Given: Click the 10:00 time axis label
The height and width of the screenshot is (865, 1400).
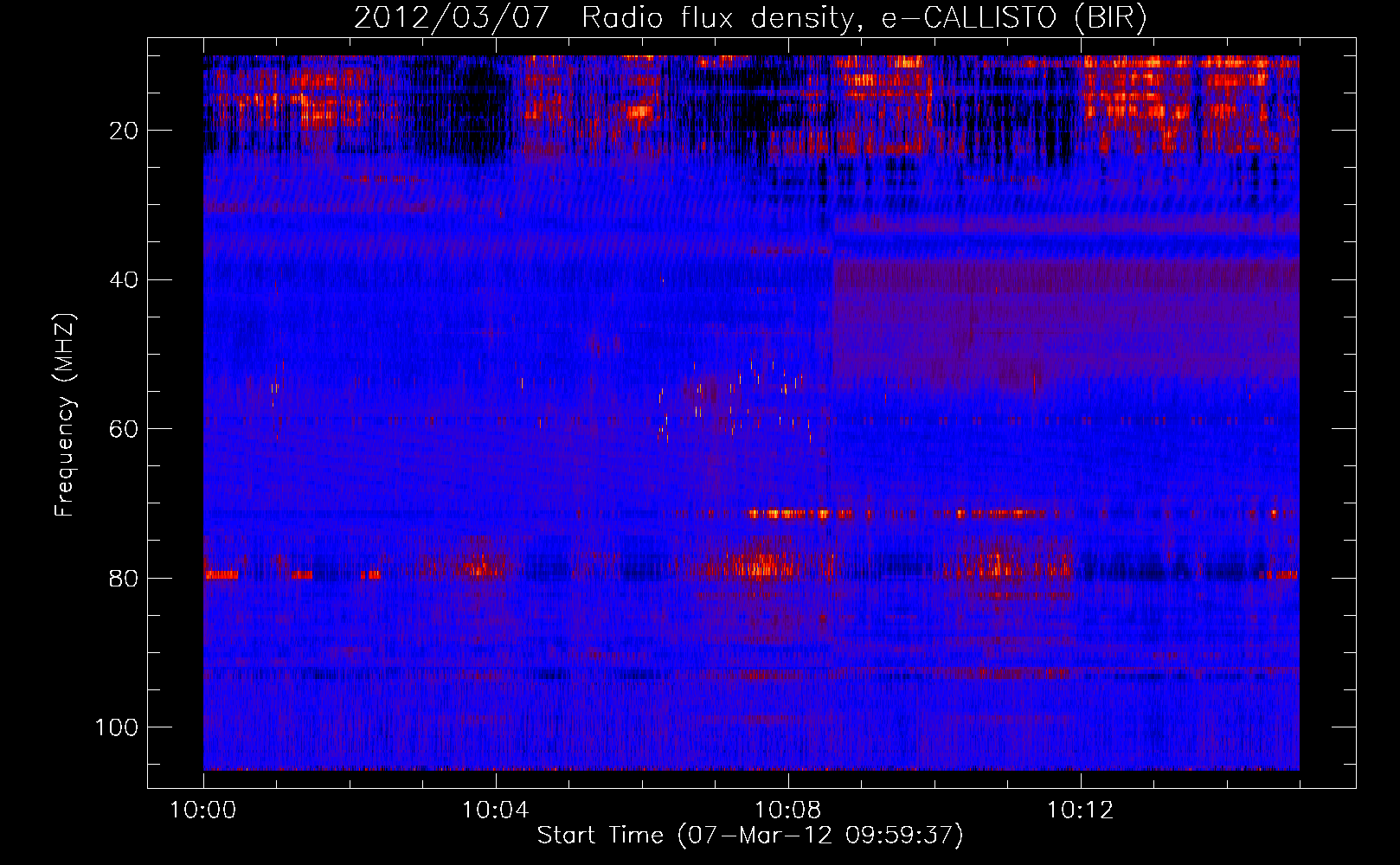Looking at the screenshot, I should point(203,811).
